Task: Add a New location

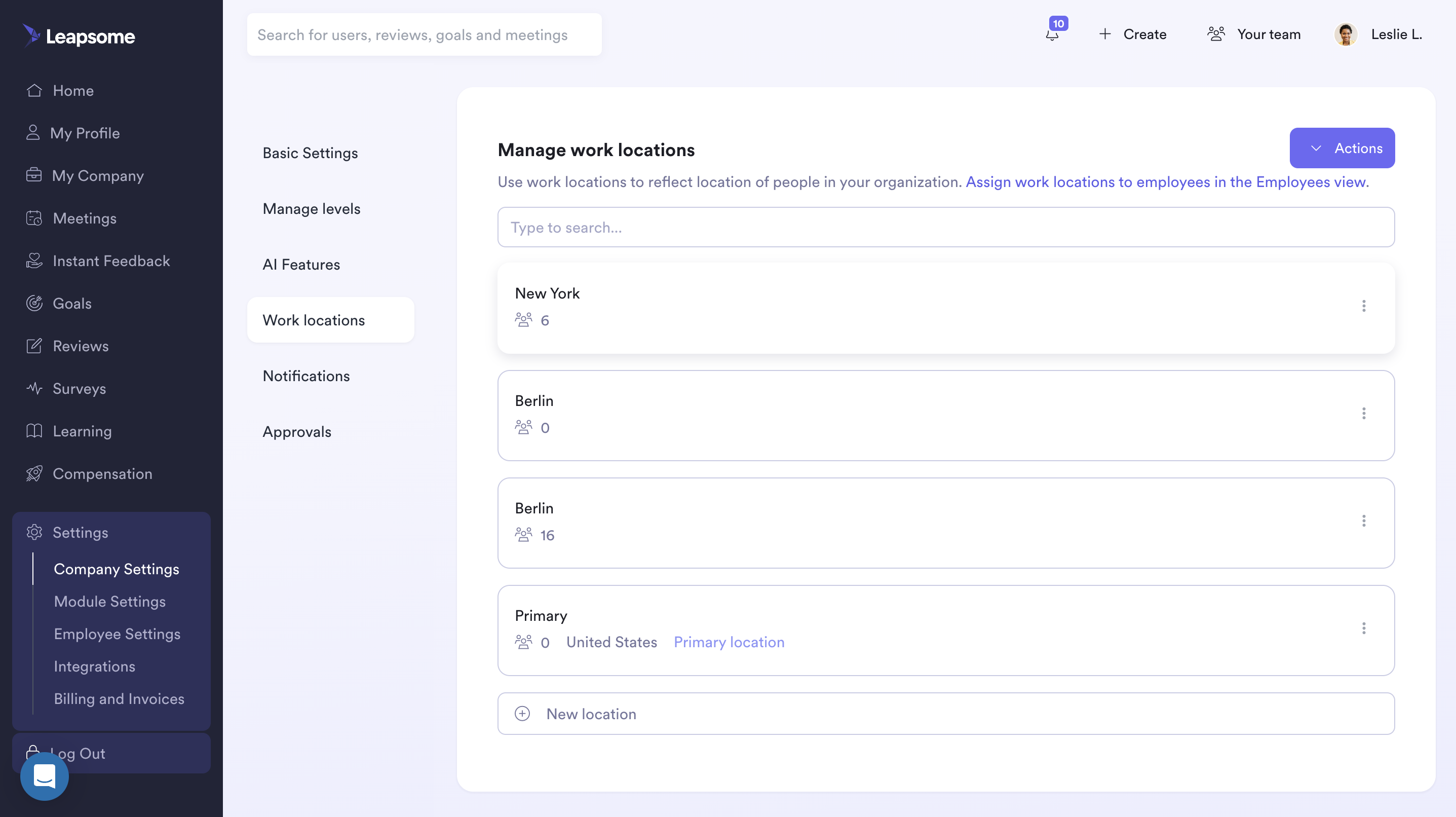Action: point(946,714)
